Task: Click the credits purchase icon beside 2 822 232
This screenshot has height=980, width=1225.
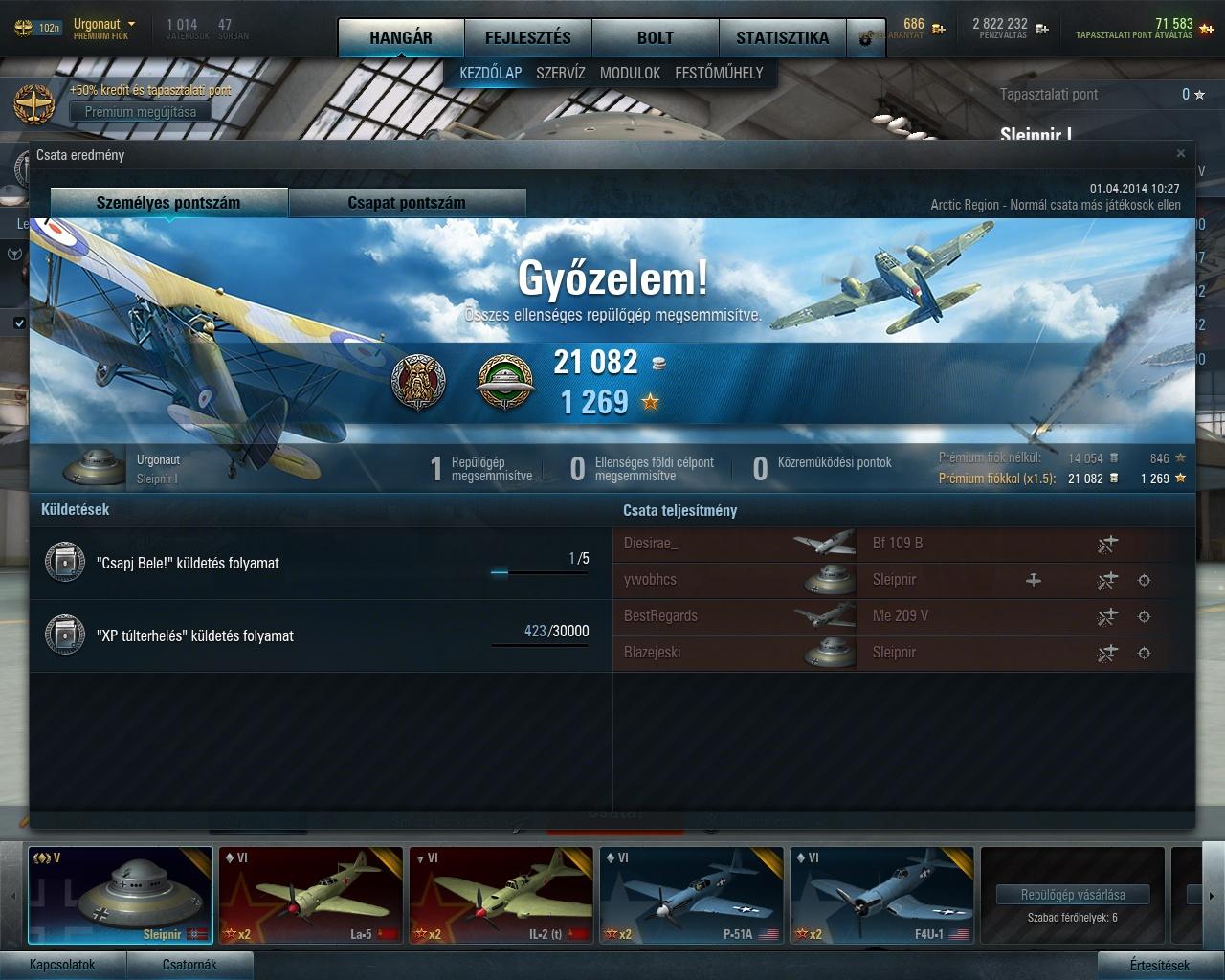Action: [x=1041, y=29]
